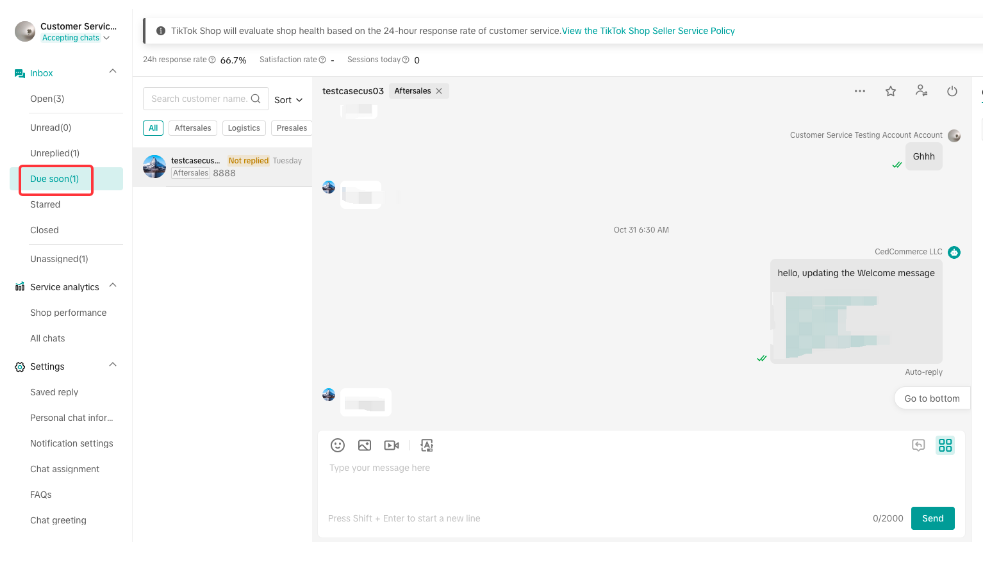Open the TikTok Shop Seller Service Policy link
Image resolution: width=1006 pixels, height=562 pixels.
click(x=648, y=31)
